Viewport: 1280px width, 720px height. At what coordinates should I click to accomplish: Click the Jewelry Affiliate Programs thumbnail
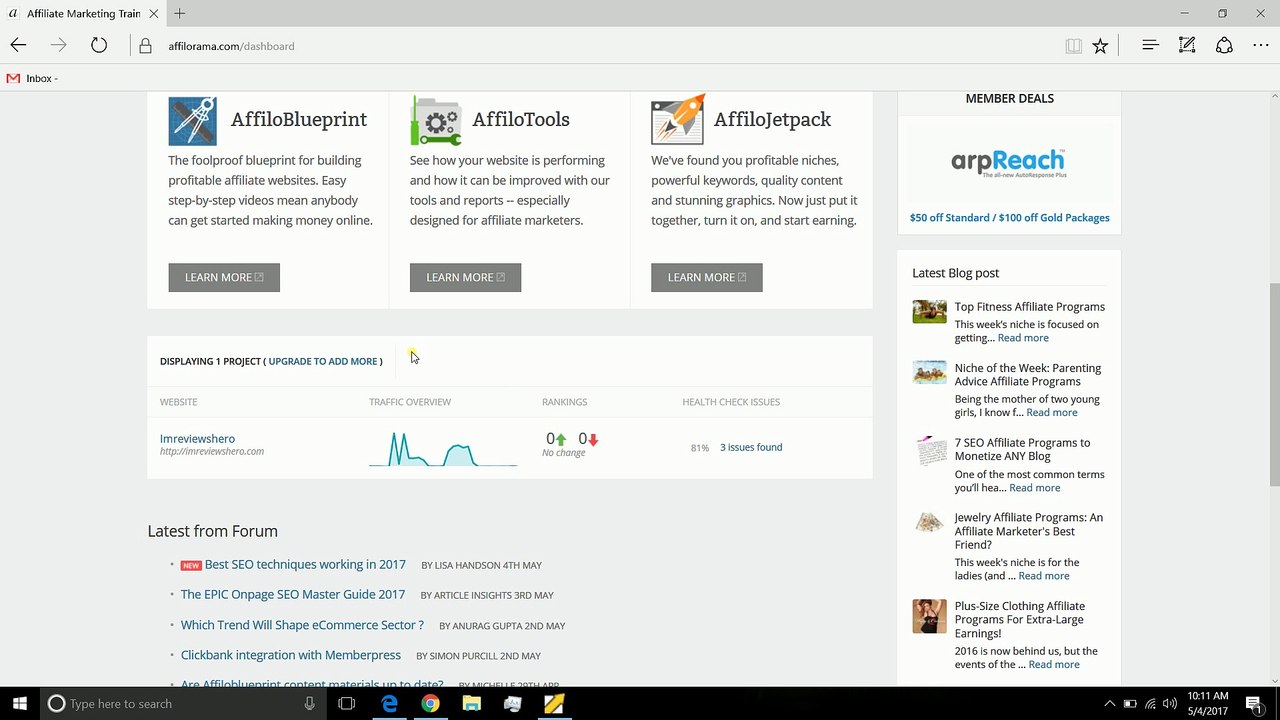point(929,522)
